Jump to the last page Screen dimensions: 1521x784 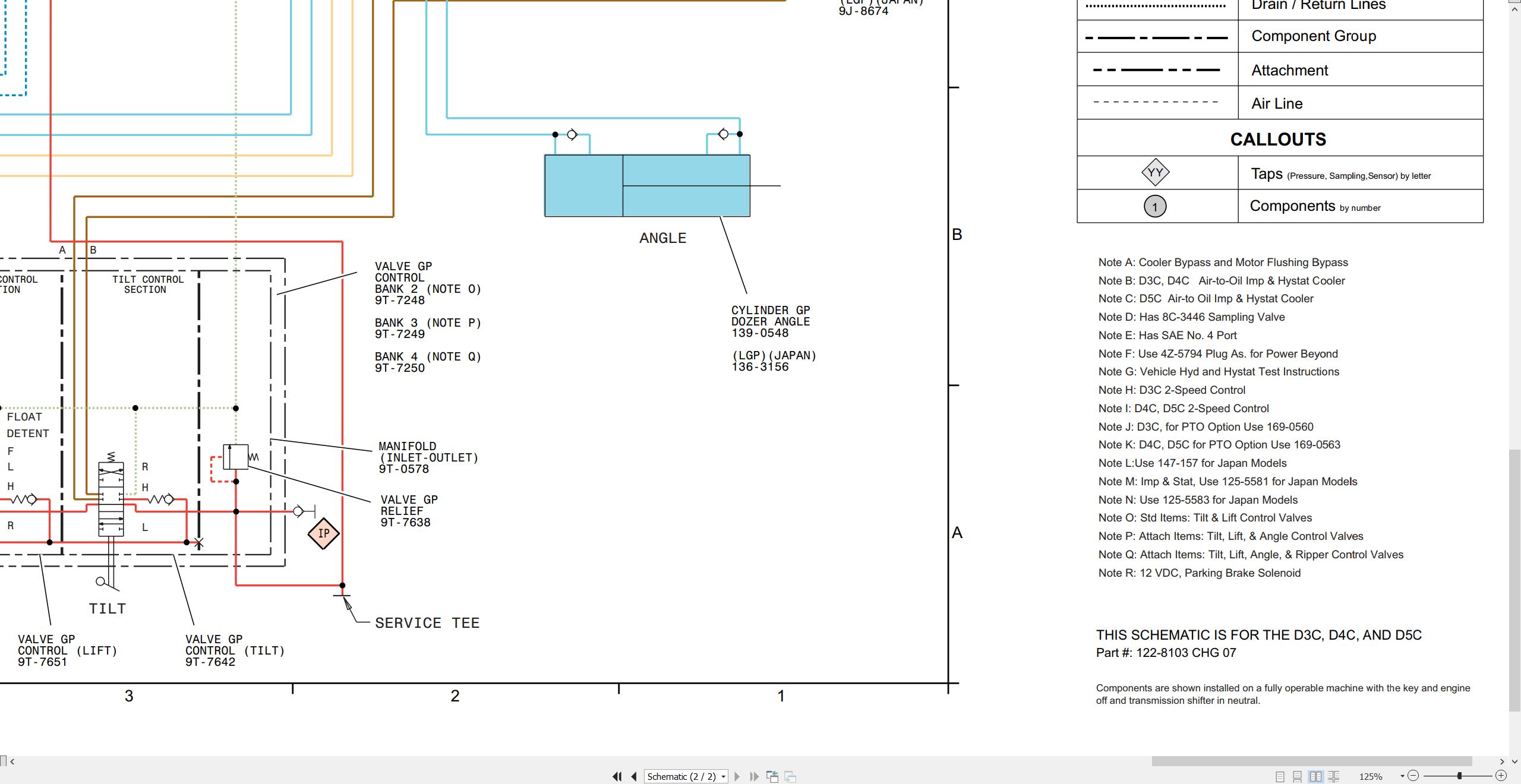click(x=754, y=776)
